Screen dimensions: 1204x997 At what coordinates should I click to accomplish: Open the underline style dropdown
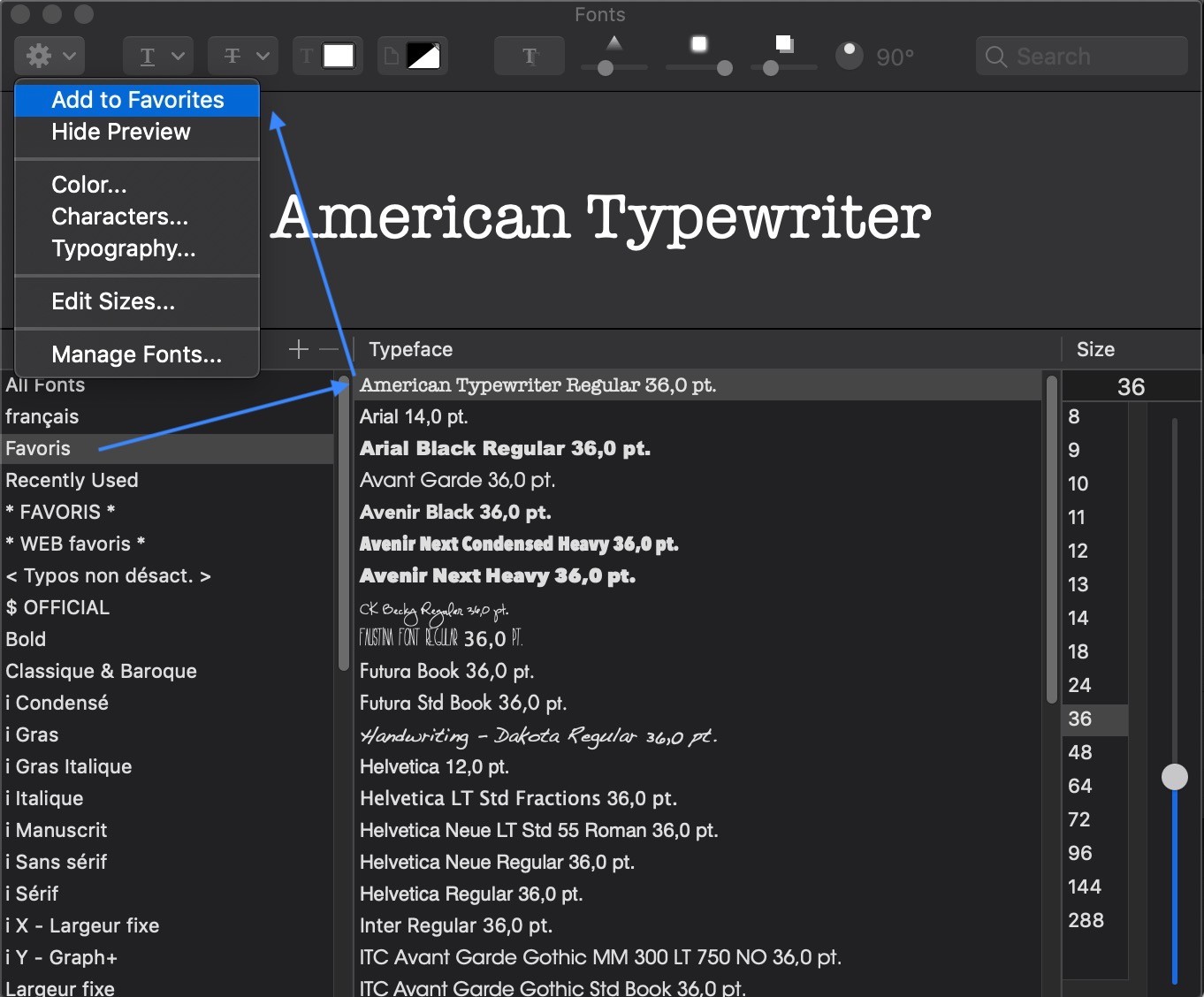157,57
